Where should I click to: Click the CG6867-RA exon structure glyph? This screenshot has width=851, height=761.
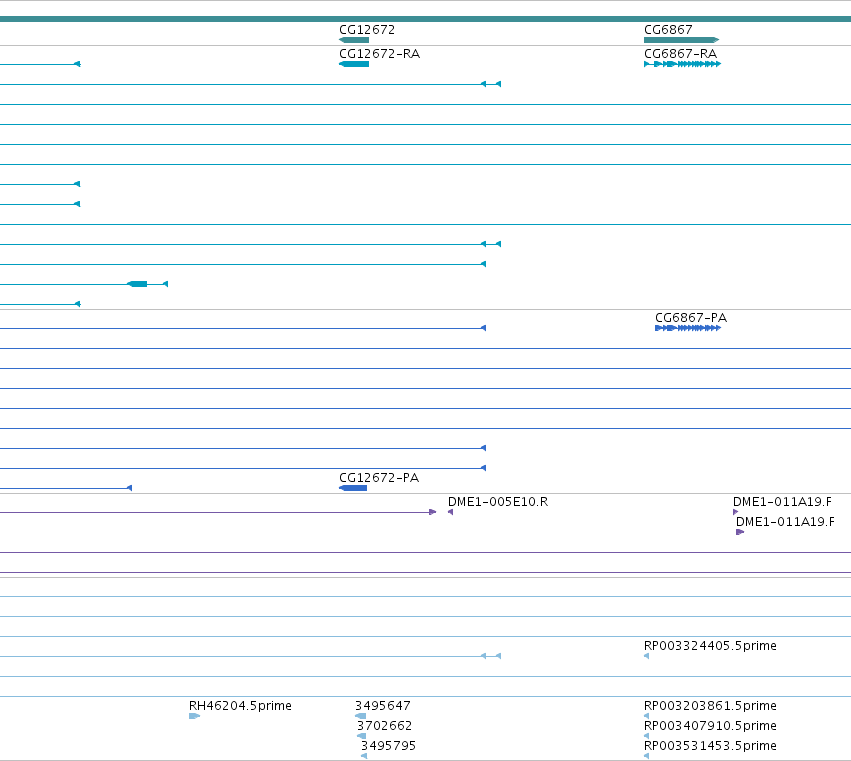click(x=682, y=64)
